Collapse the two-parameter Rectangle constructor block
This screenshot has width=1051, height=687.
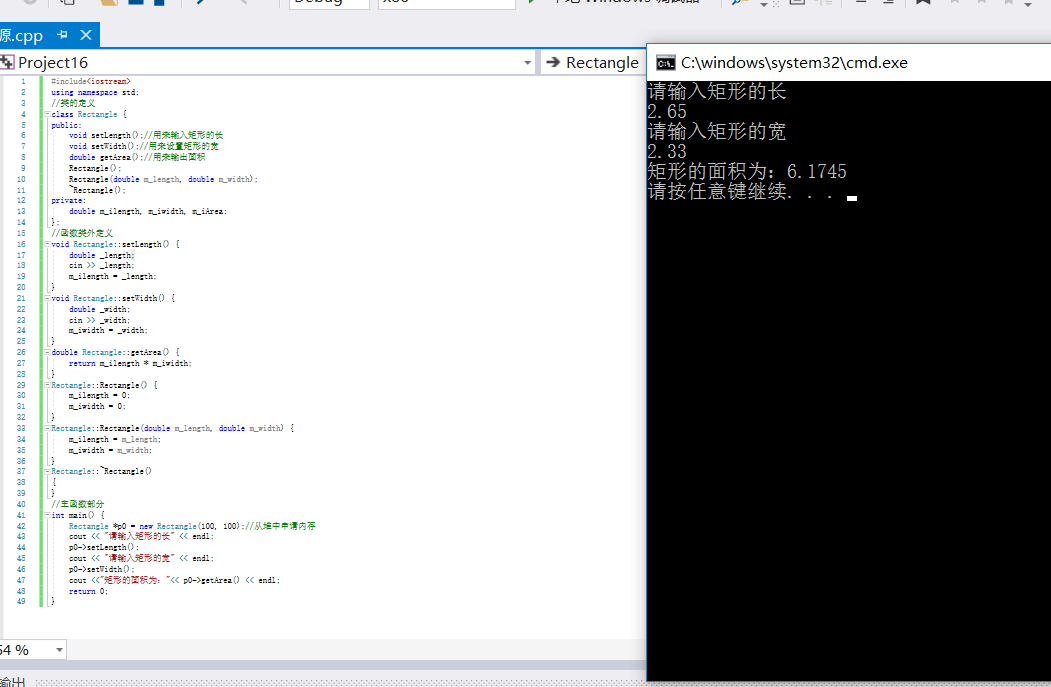tap(48, 428)
